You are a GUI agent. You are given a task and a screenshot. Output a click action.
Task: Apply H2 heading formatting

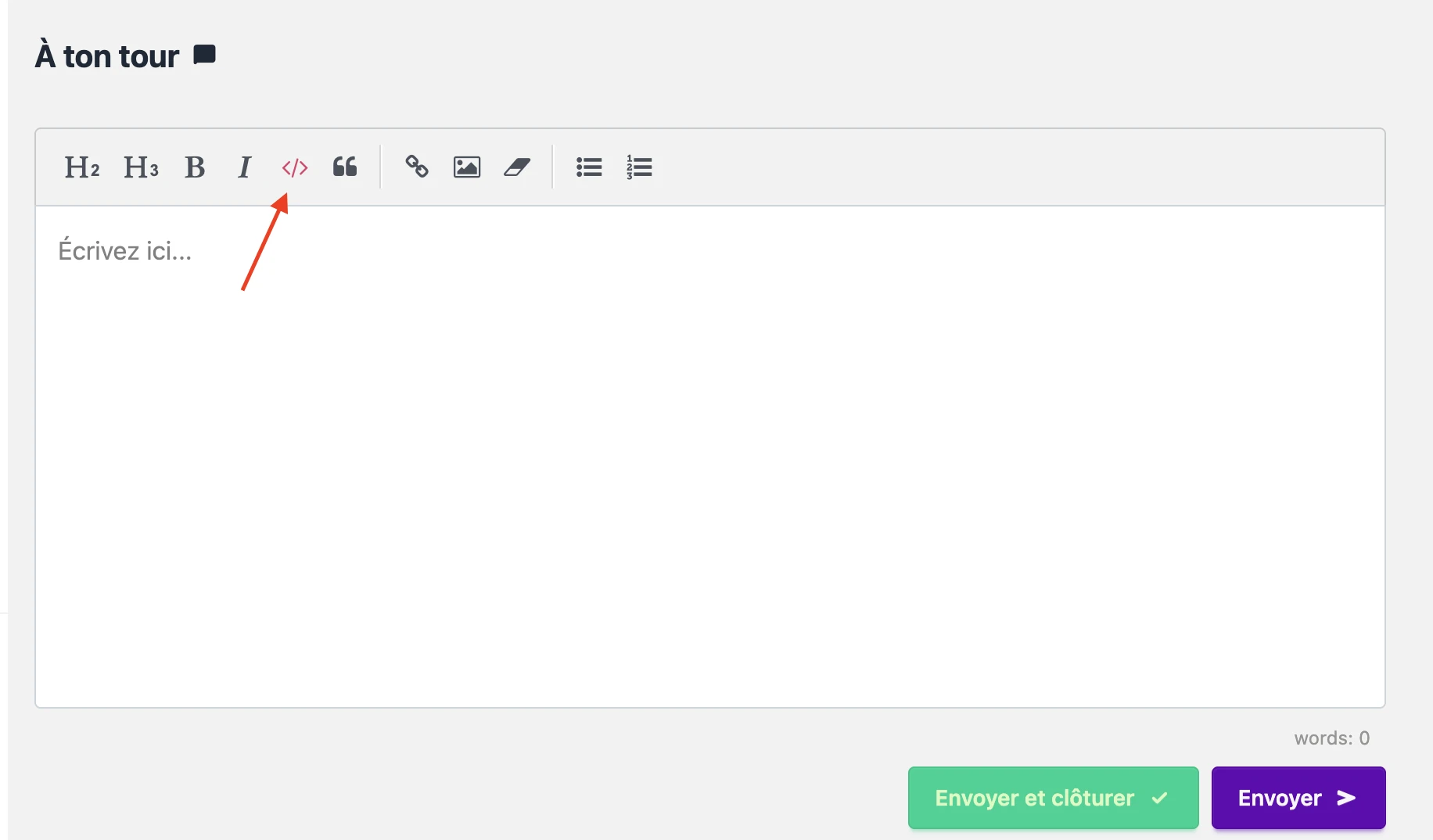[81, 167]
